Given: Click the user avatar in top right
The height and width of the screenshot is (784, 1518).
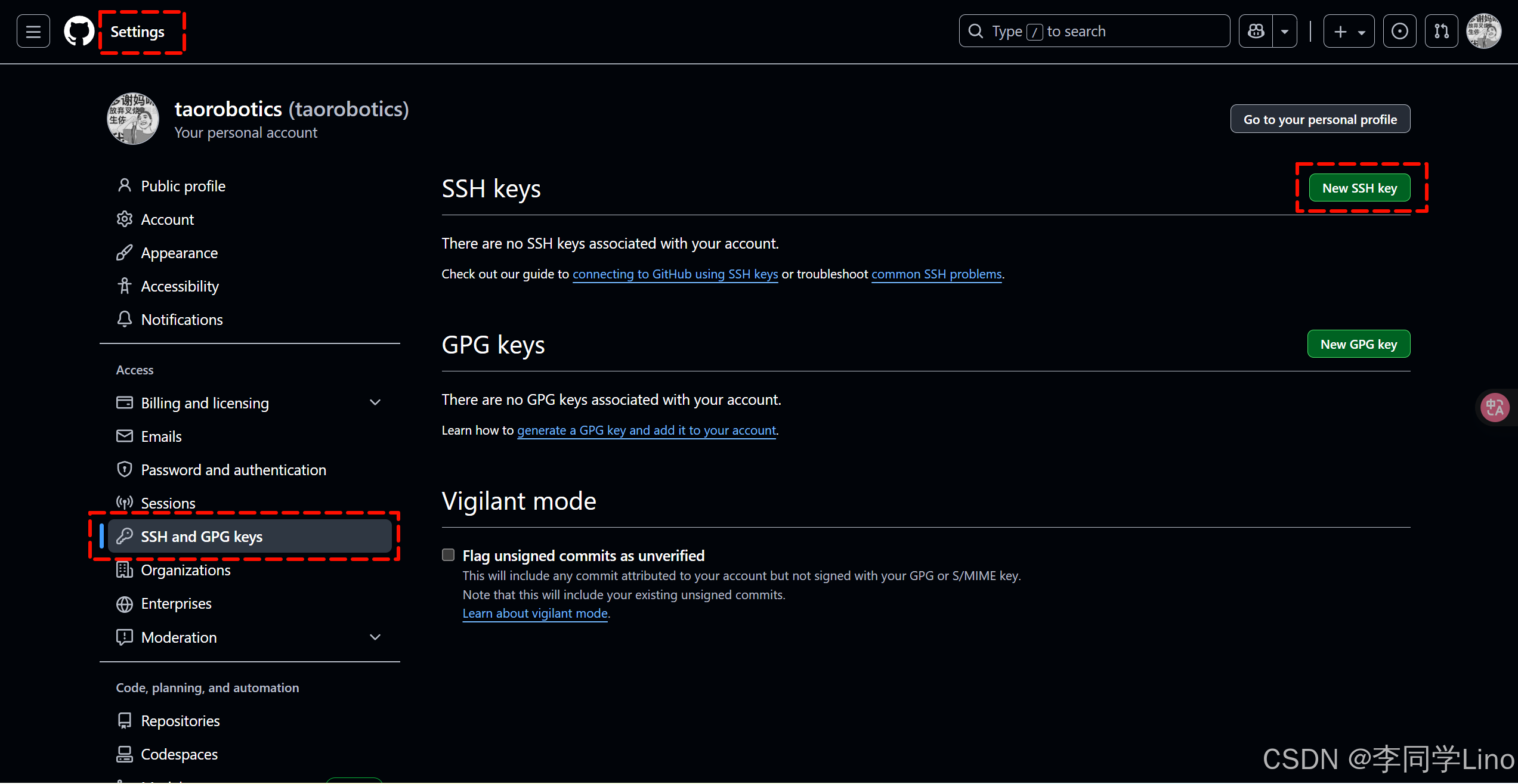Looking at the screenshot, I should point(1483,32).
